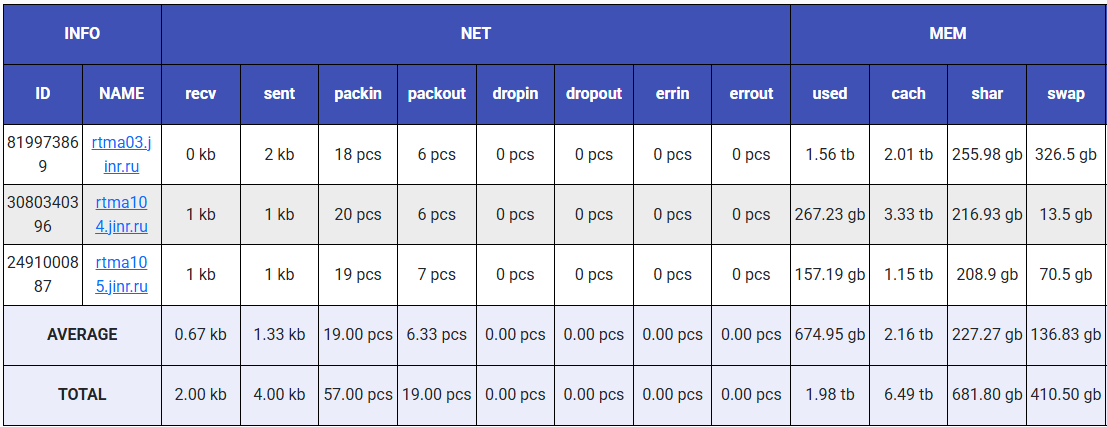The image size is (1107, 427).
Task: Click the NET group header
Action: tap(475, 33)
